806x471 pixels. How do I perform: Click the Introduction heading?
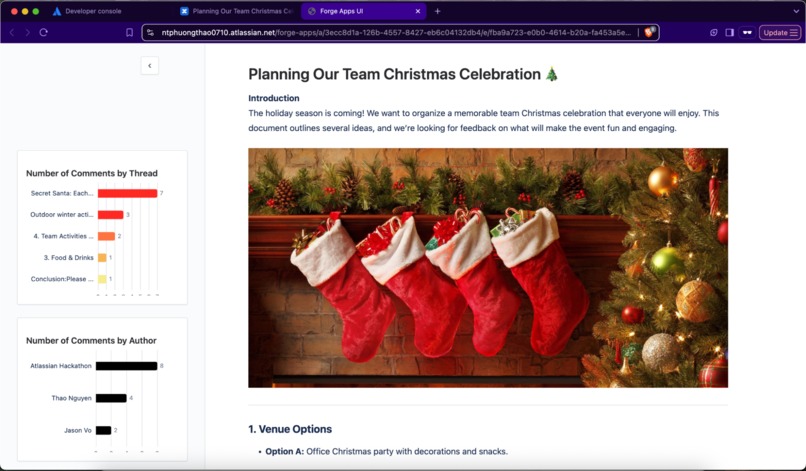point(273,98)
